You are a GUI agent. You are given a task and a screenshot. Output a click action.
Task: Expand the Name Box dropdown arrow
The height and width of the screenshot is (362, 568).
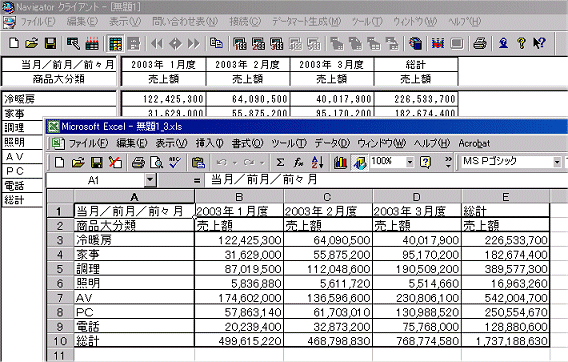[150, 180]
